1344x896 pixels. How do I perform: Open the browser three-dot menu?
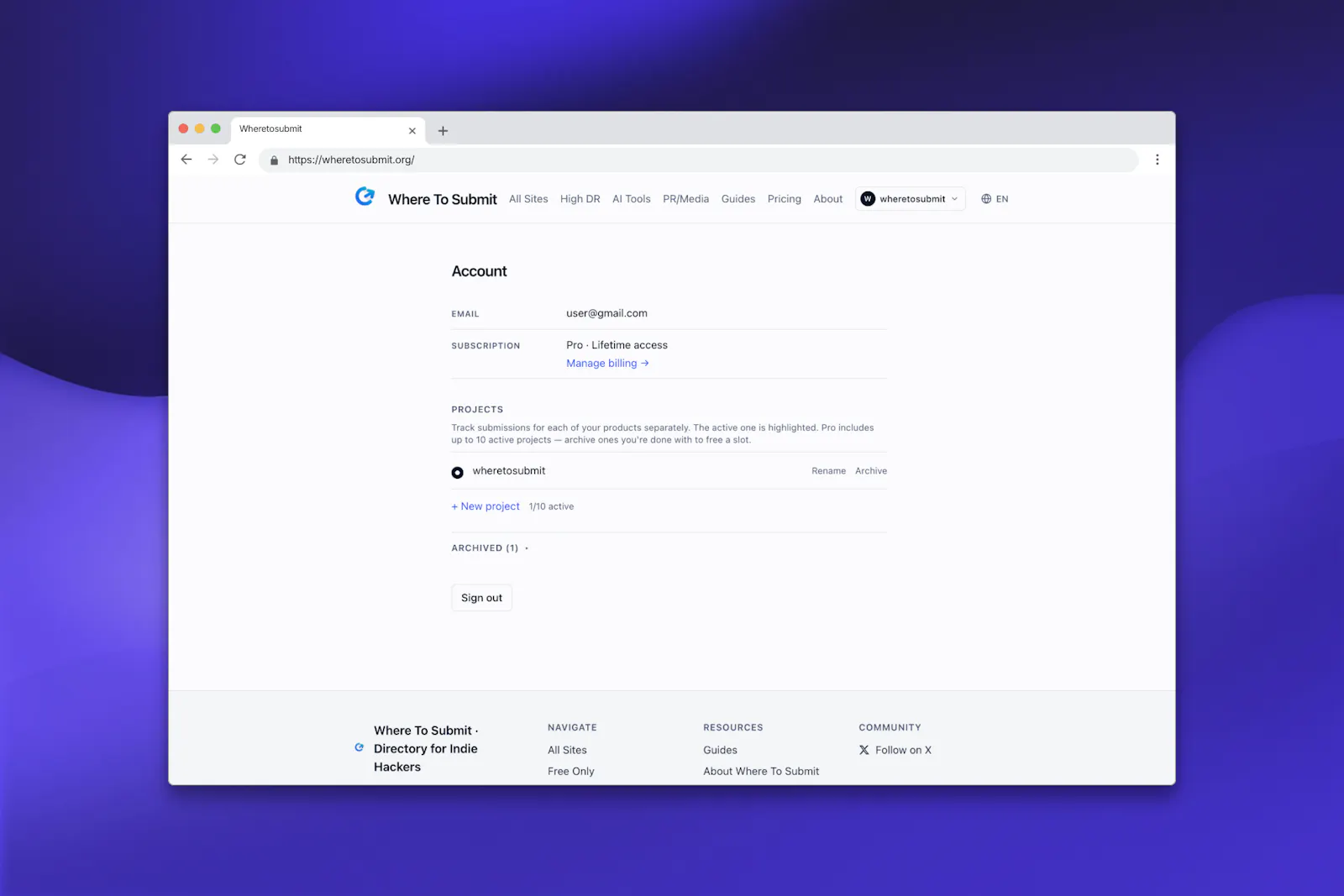click(1157, 160)
